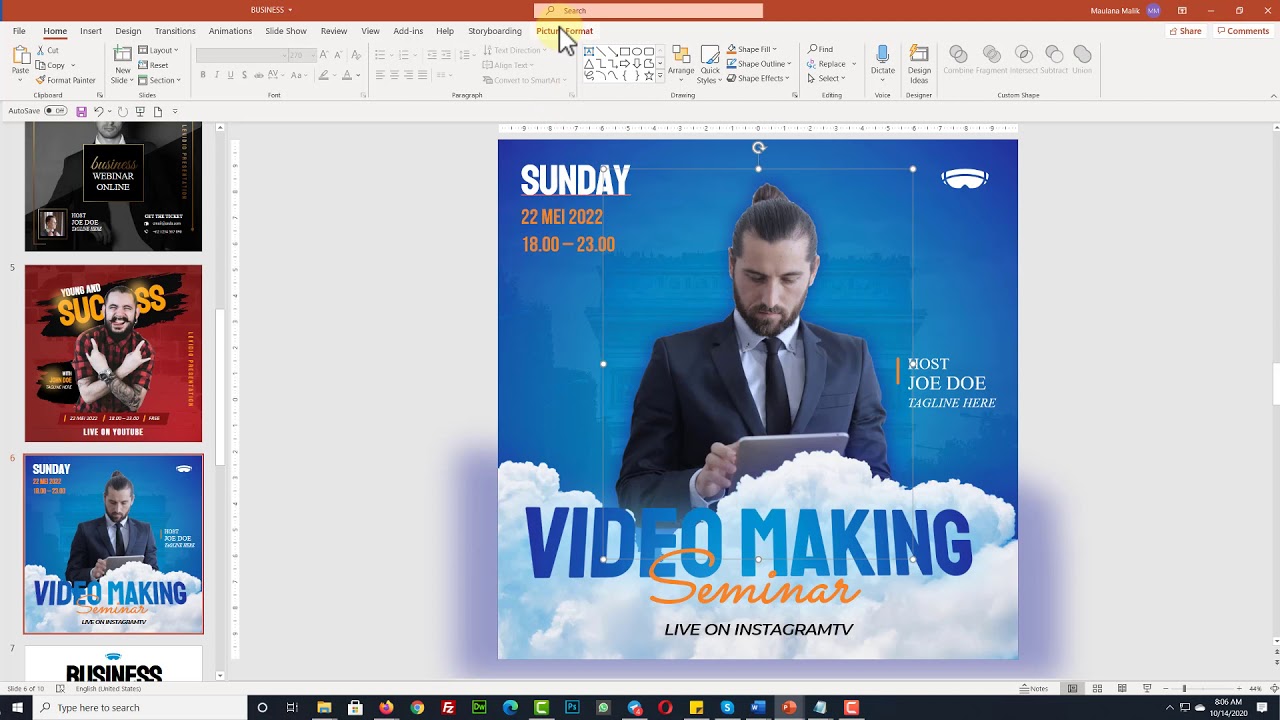This screenshot has height=720, width=1280.
Task: Switch to the Design tab
Action: (x=128, y=31)
